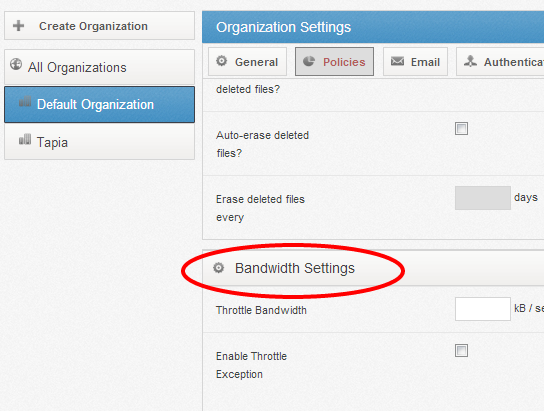Click the plus icon beside Create Organization
Image resolution: width=544 pixels, height=411 pixels.
[18, 26]
